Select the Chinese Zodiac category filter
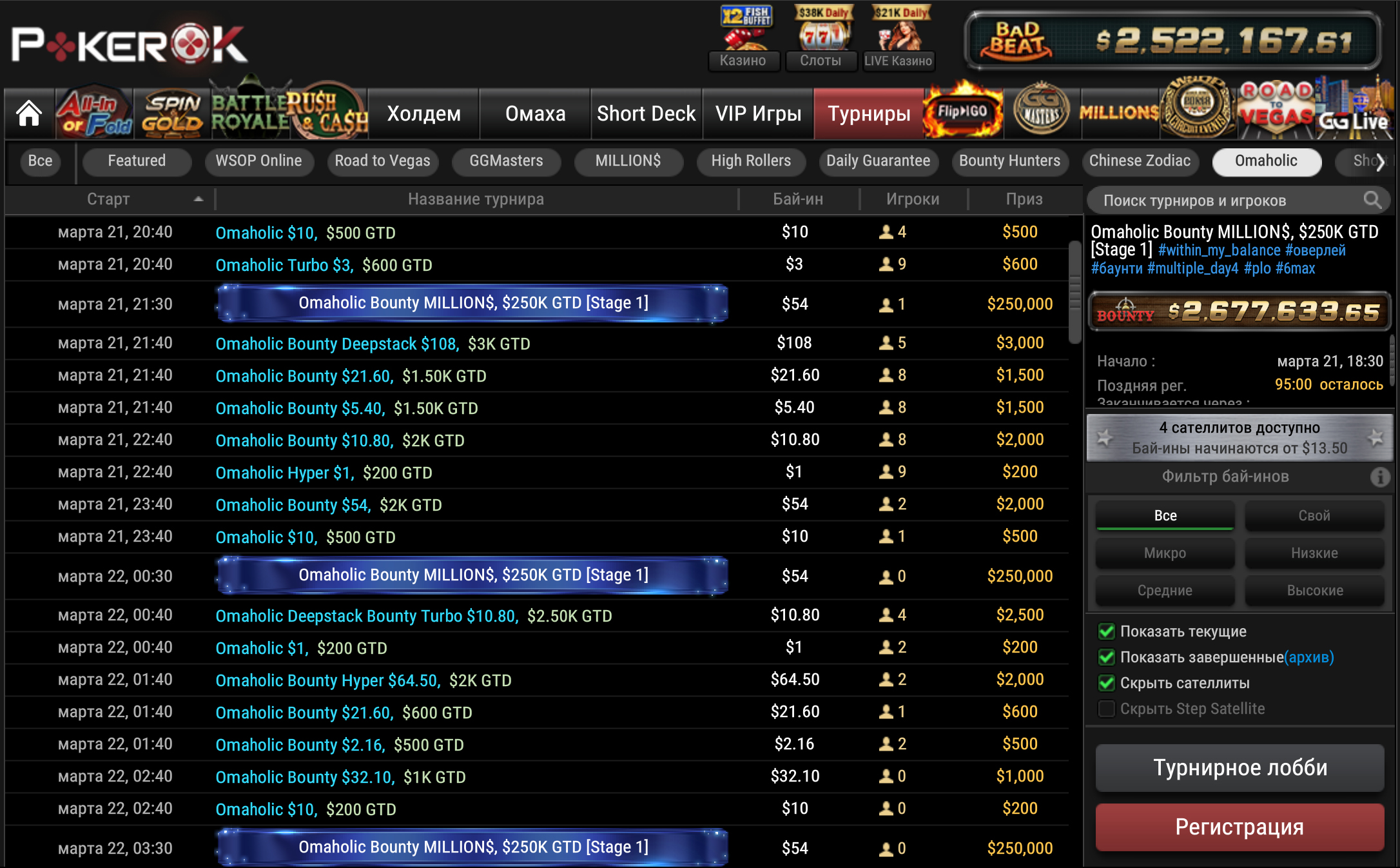The width and height of the screenshot is (1400, 868). [x=1140, y=161]
